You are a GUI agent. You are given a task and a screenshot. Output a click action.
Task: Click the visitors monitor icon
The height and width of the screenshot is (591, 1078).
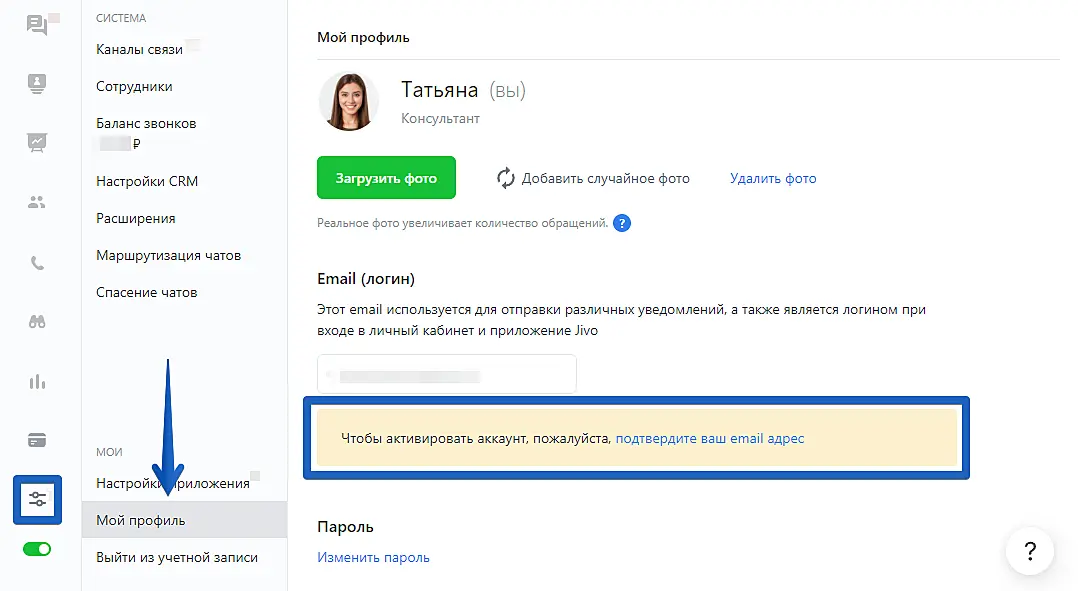37,84
